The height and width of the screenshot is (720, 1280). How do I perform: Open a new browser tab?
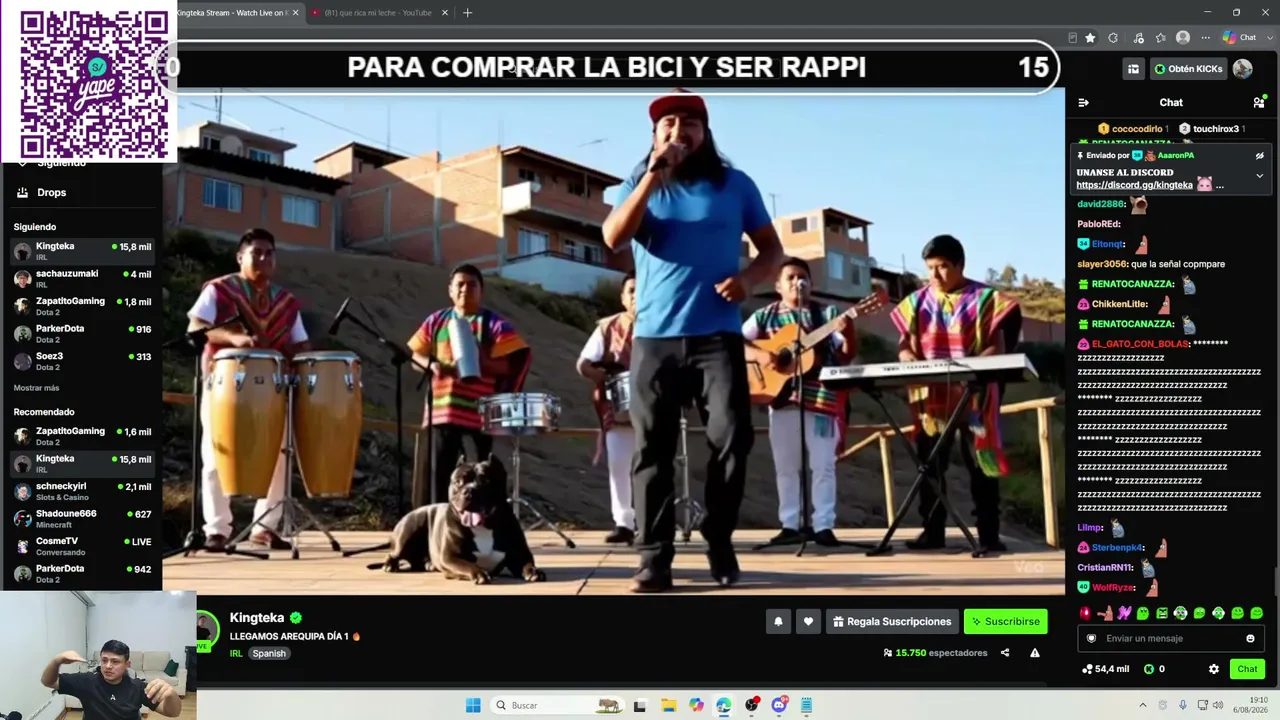(467, 13)
